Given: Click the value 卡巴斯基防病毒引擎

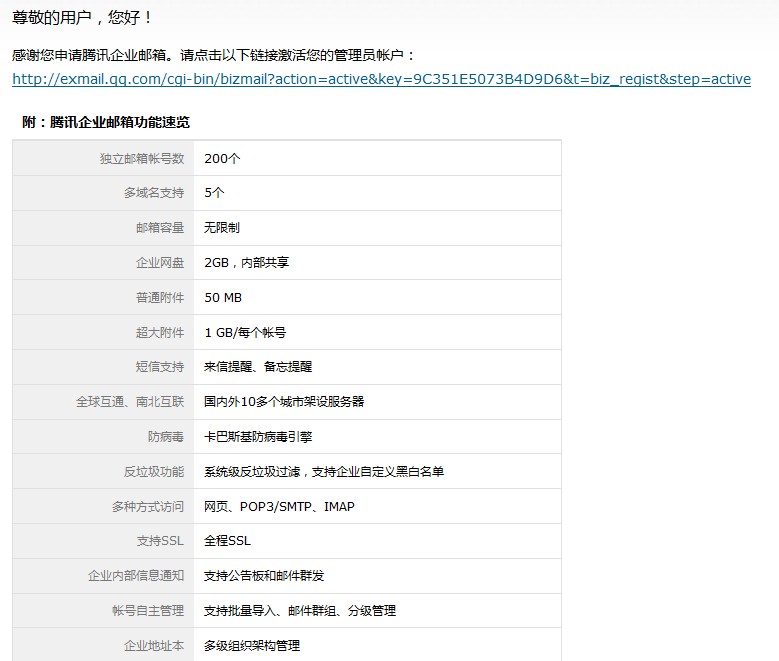Looking at the screenshot, I should click(258, 437).
